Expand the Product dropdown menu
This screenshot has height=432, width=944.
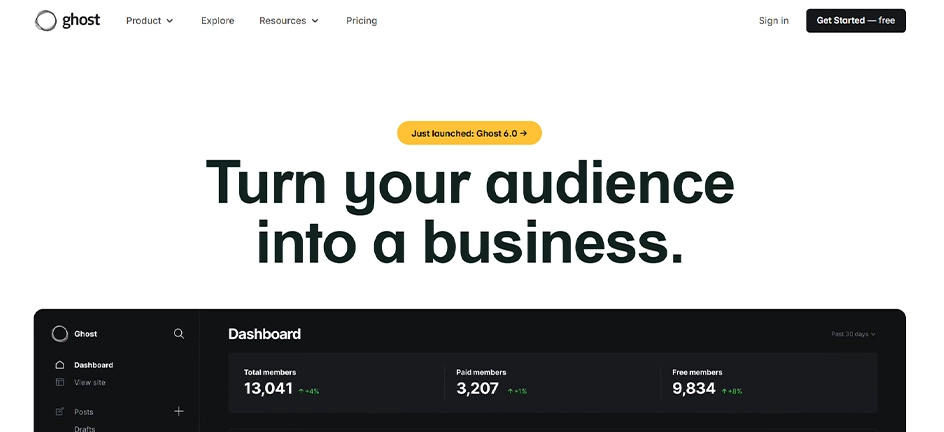[x=149, y=20]
